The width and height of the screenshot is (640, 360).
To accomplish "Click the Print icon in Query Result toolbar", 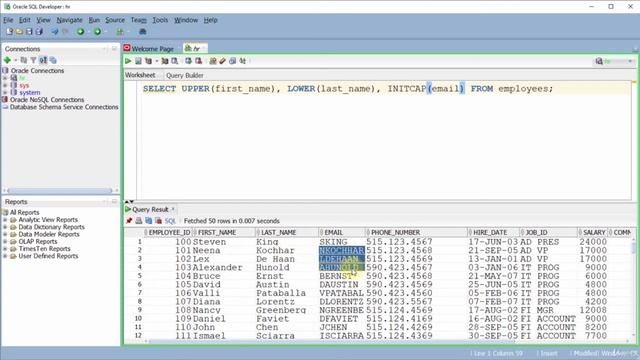I will (139, 221).
